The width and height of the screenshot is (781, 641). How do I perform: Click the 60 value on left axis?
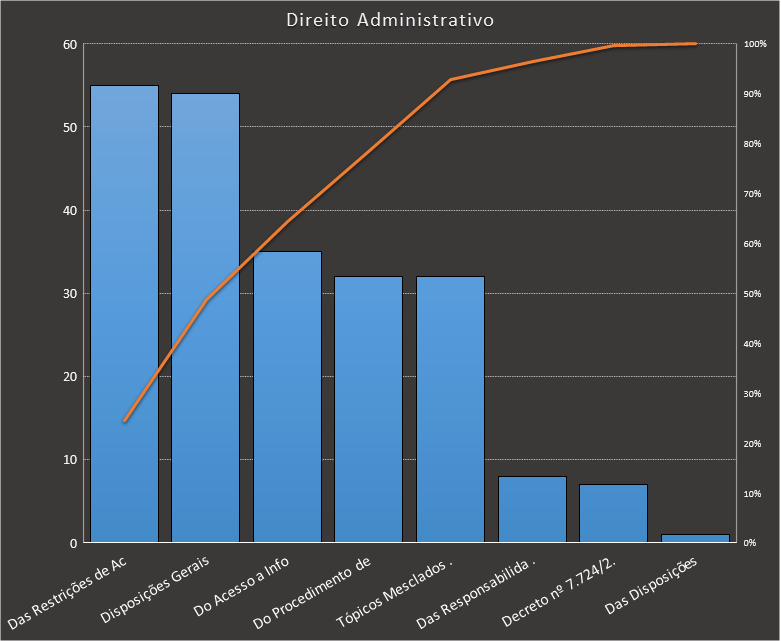pyautogui.click(x=69, y=45)
